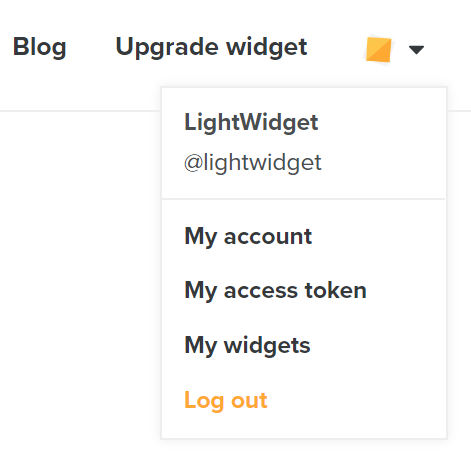Select My access token menu entry
This screenshot has width=471, height=461.
pyautogui.click(x=275, y=291)
